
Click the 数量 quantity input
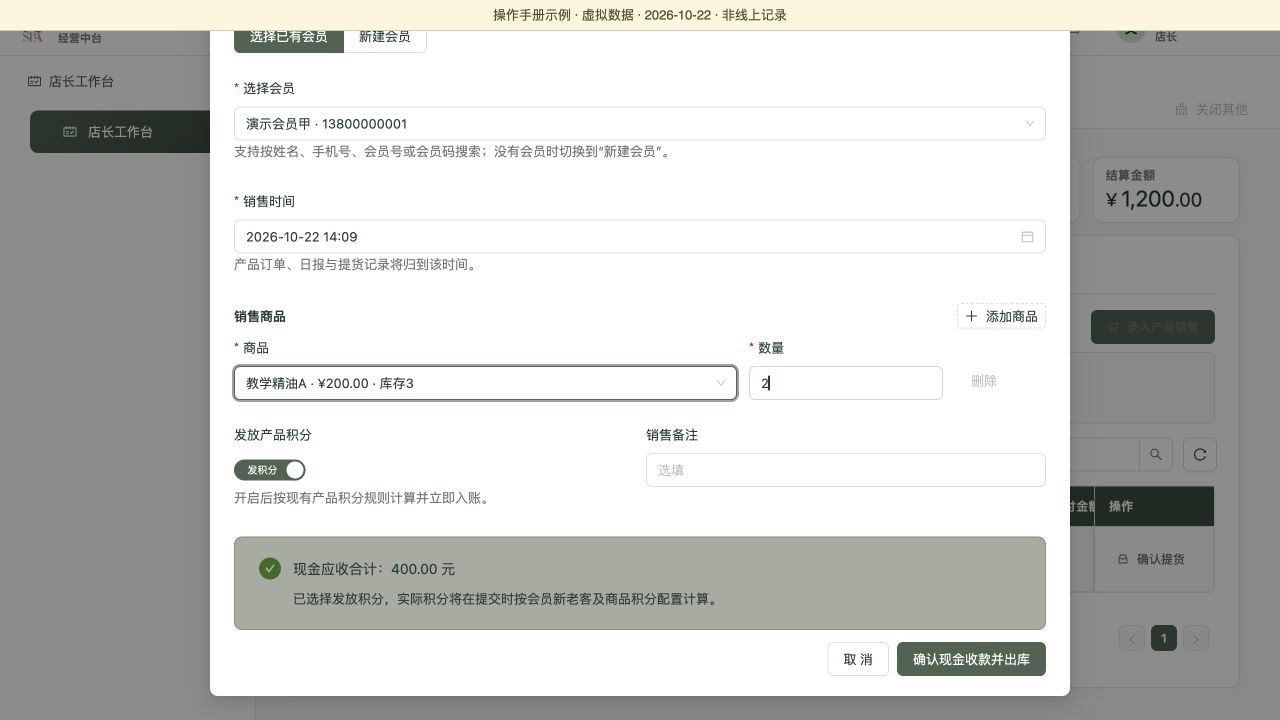click(x=846, y=383)
